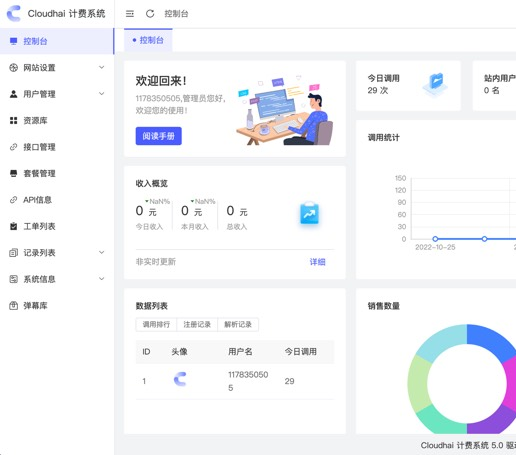The height and width of the screenshot is (455, 516).
Task: Open 套餐管理 in the sidebar
Action: (x=57, y=173)
